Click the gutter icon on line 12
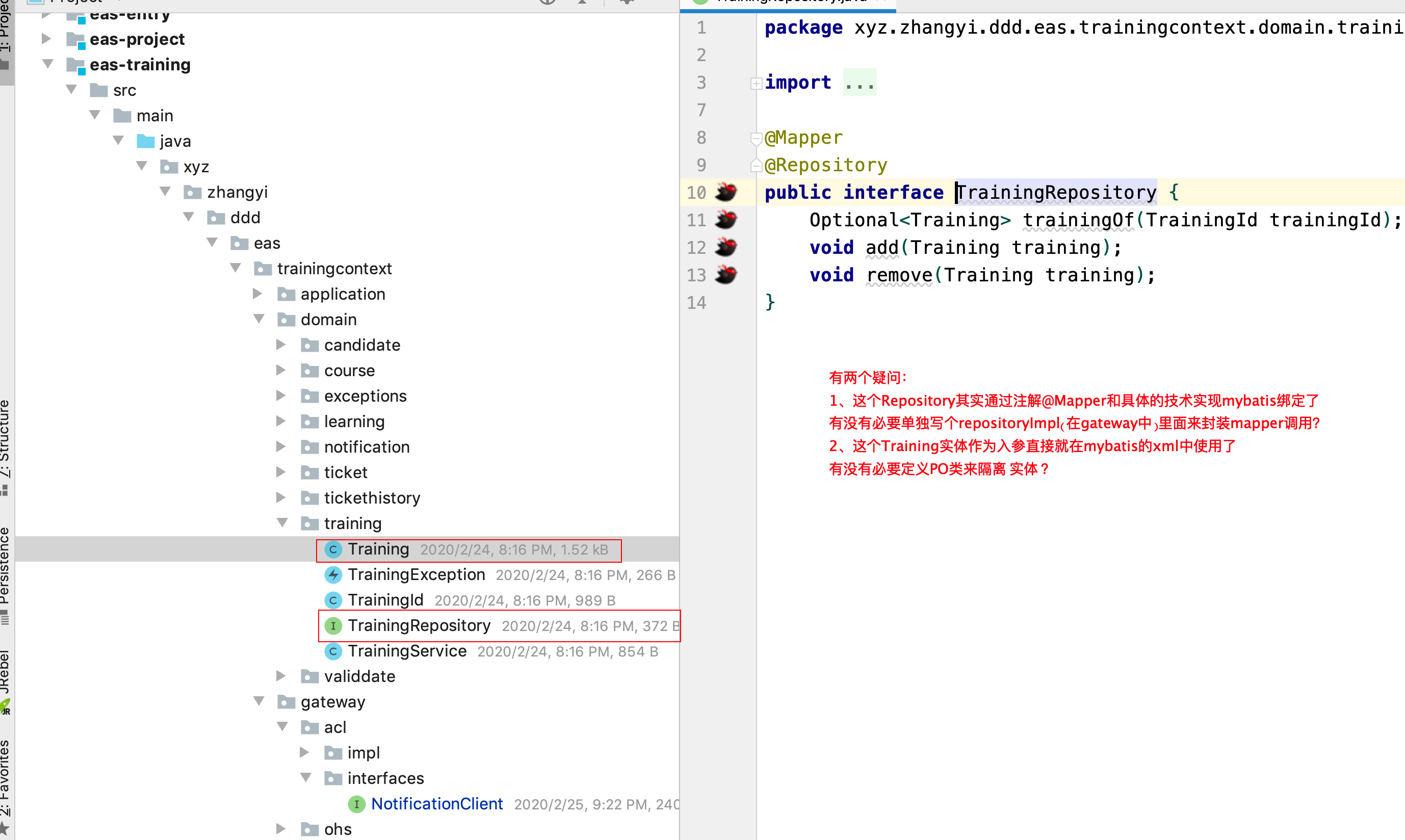Screen dimensions: 1405x840 click(x=726, y=247)
